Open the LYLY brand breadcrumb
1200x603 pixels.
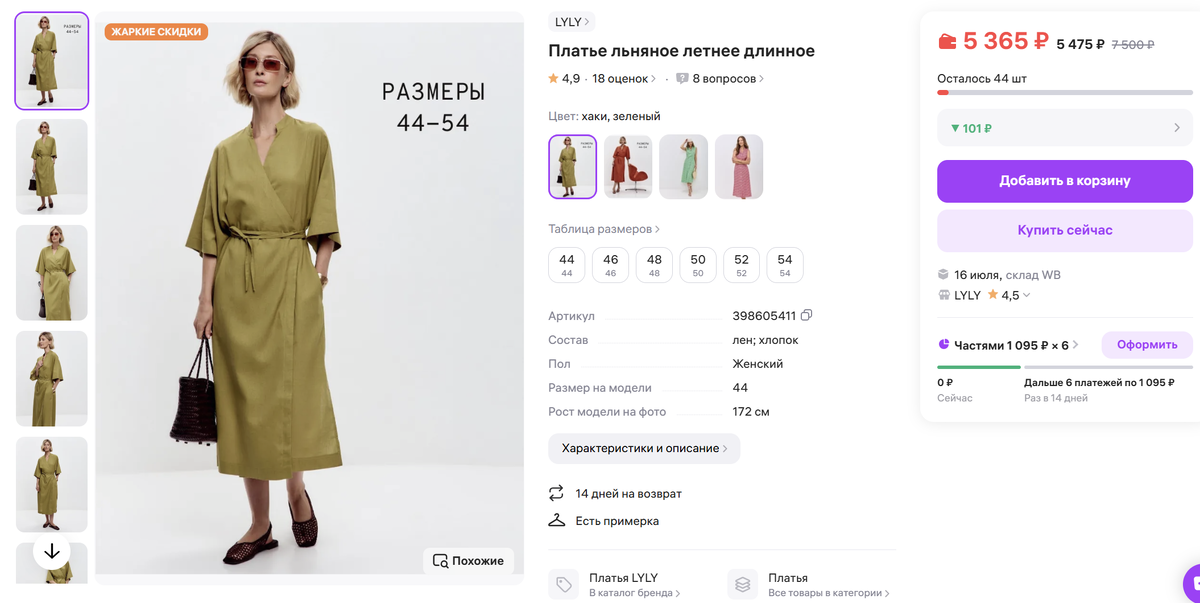click(573, 21)
